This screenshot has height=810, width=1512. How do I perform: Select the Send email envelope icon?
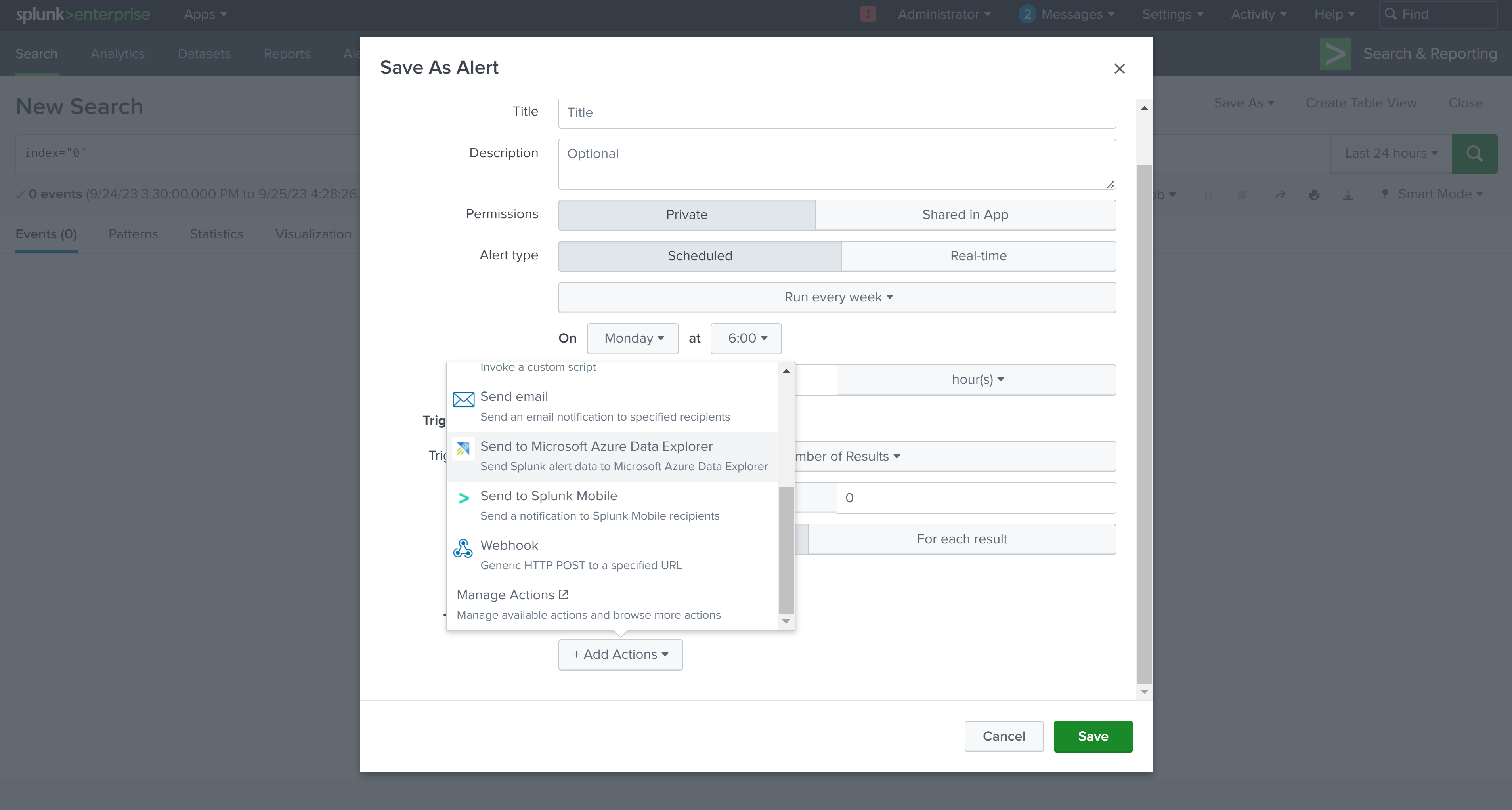click(463, 399)
